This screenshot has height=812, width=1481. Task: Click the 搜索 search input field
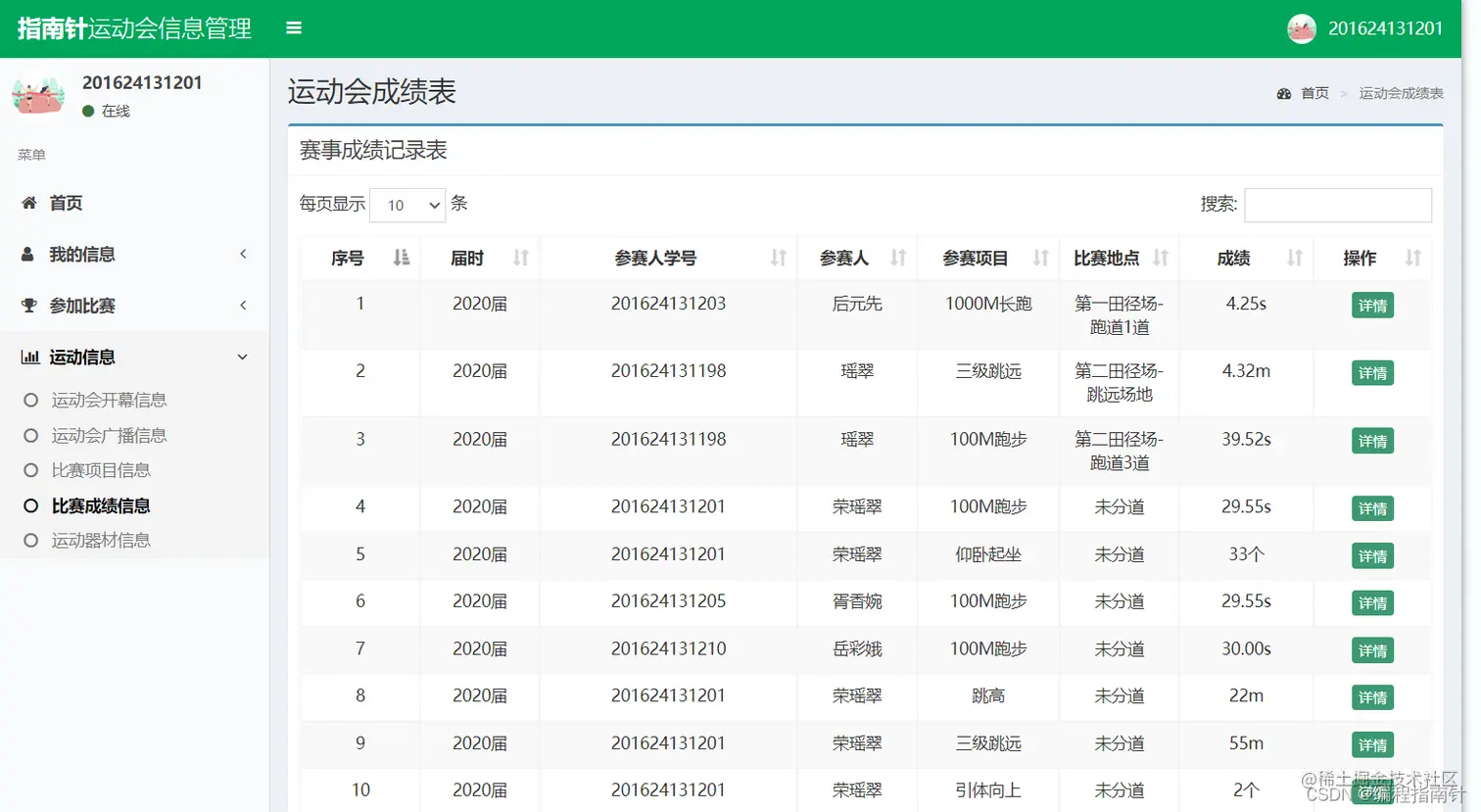click(x=1337, y=205)
